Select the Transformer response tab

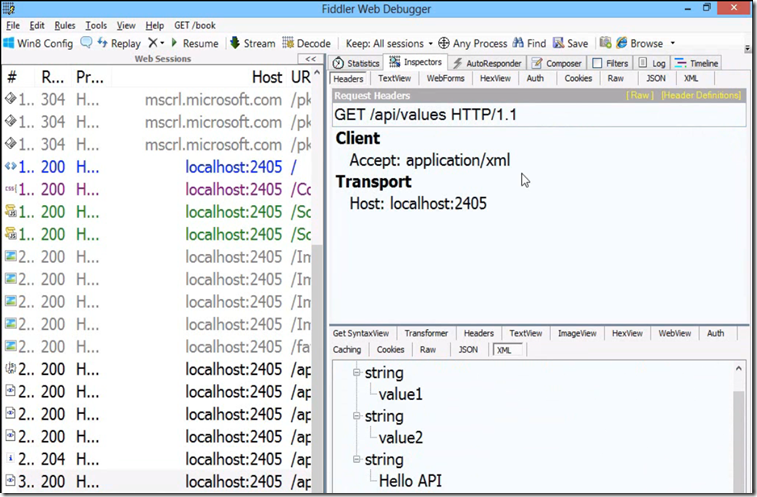click(x=426, y=333)
